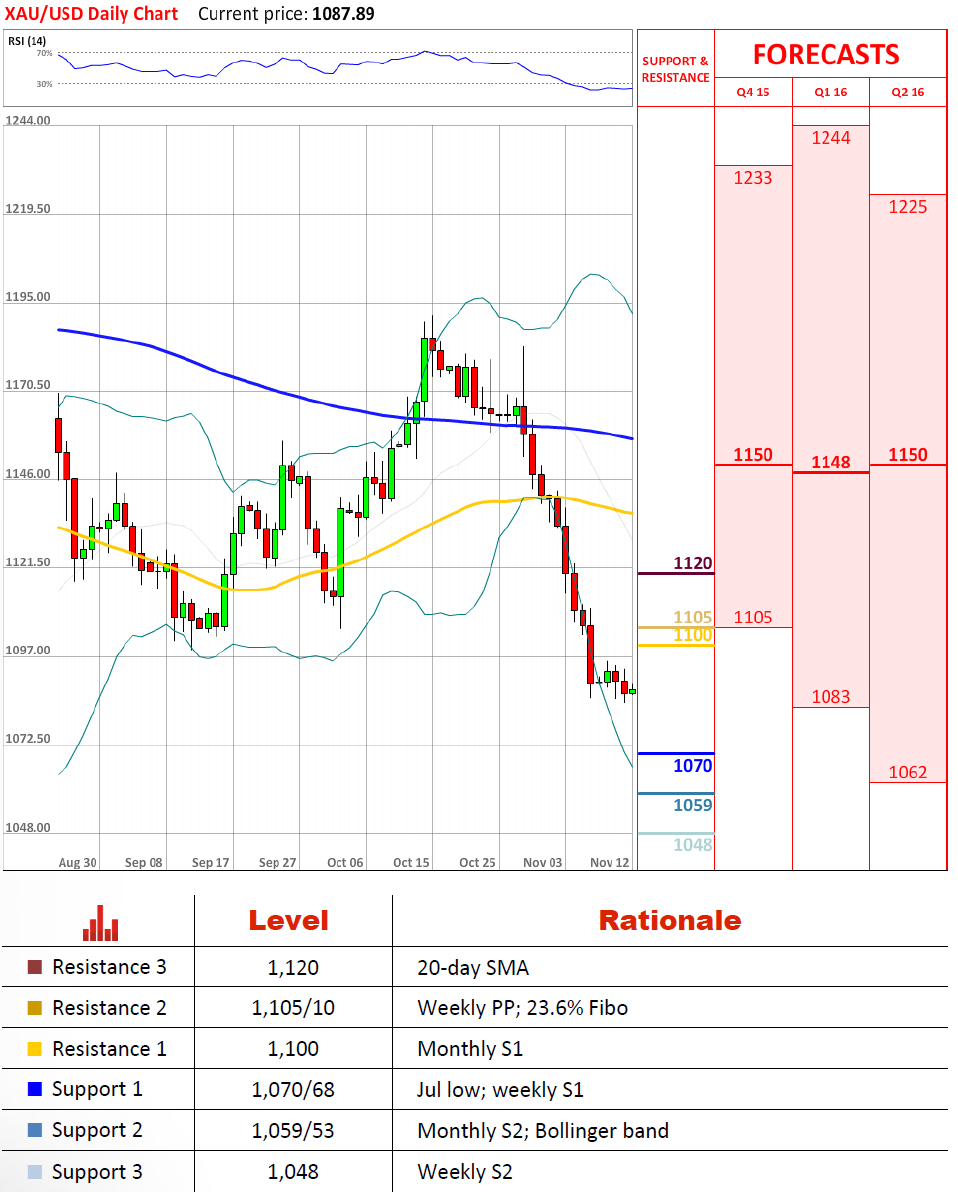Click the 1146.00 price axis label
The height and width of the screenshot is (1192, 958).
click(x=27, y=474)
